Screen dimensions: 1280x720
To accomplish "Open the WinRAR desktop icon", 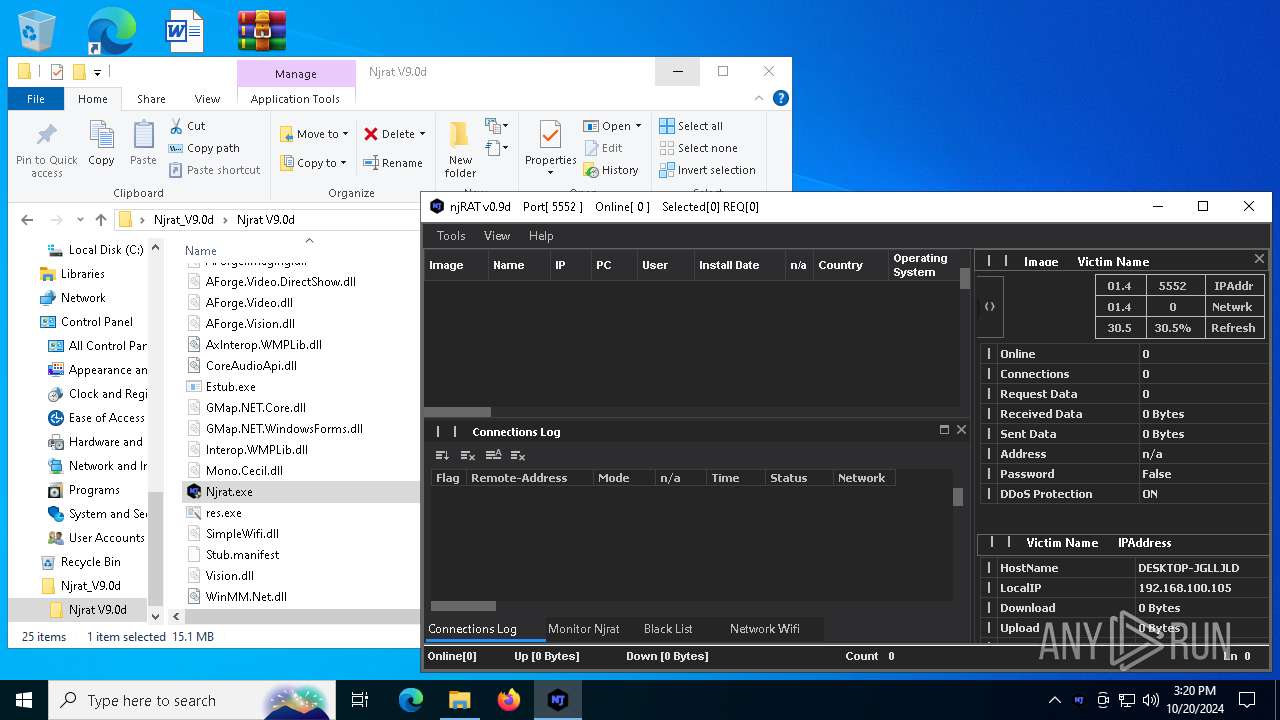I will coord(262,31).
